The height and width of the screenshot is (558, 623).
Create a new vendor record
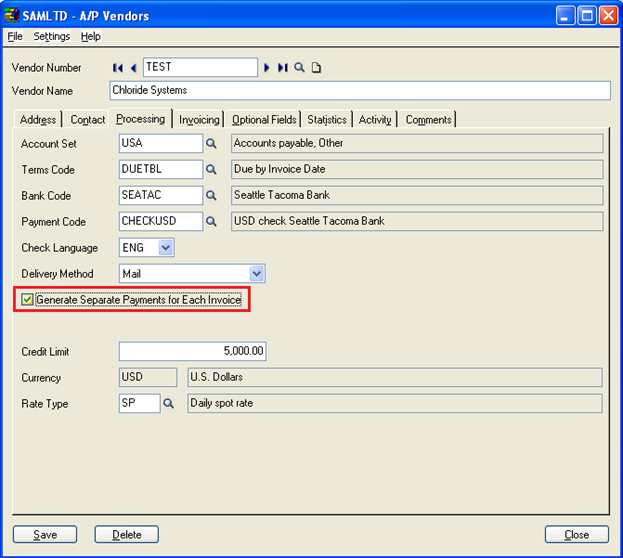(x=316, y=68)
